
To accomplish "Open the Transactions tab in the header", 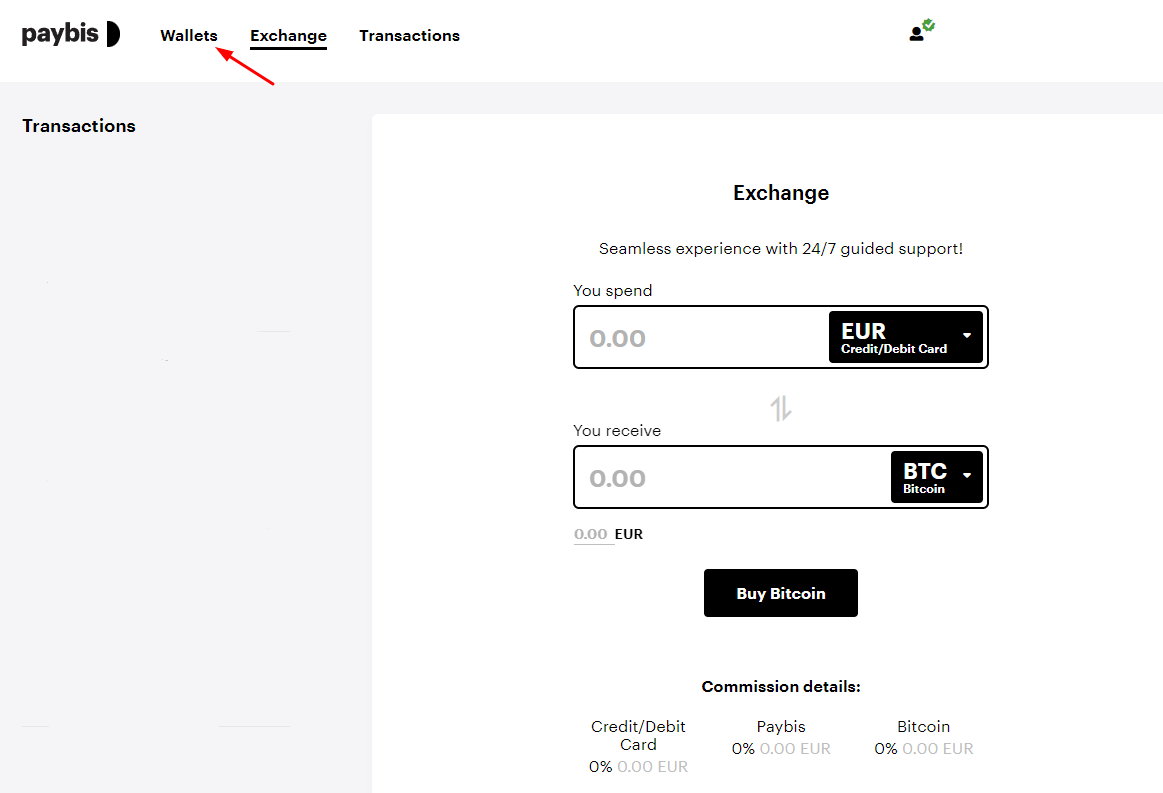I will 409,35.
